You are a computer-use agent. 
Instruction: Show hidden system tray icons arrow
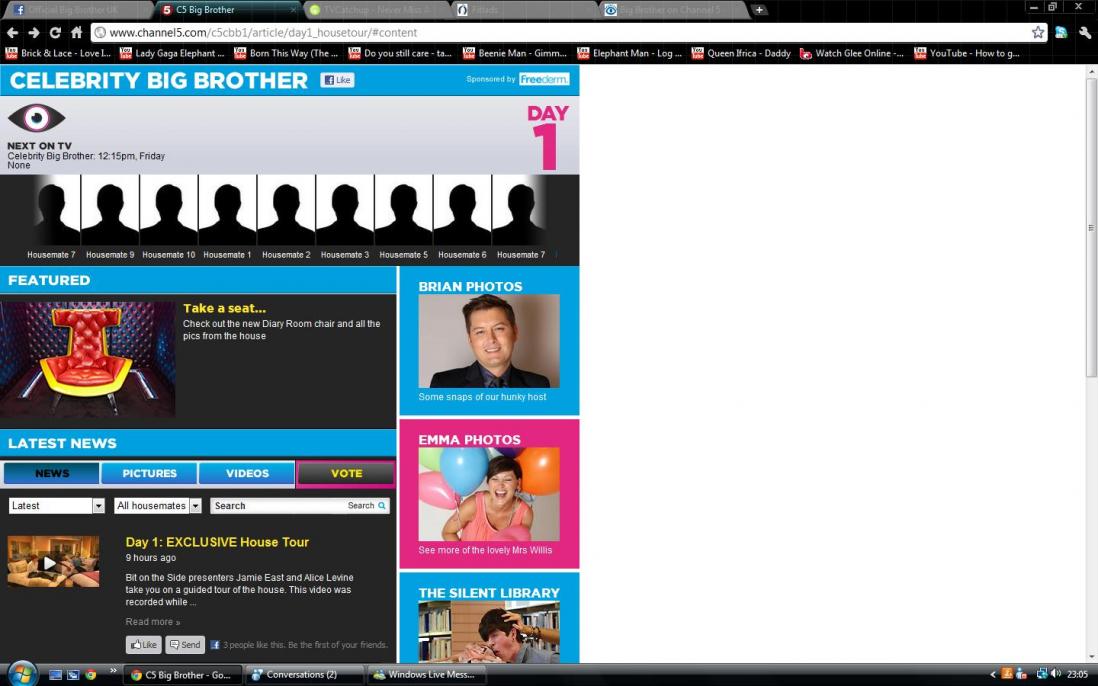point(993,674)
